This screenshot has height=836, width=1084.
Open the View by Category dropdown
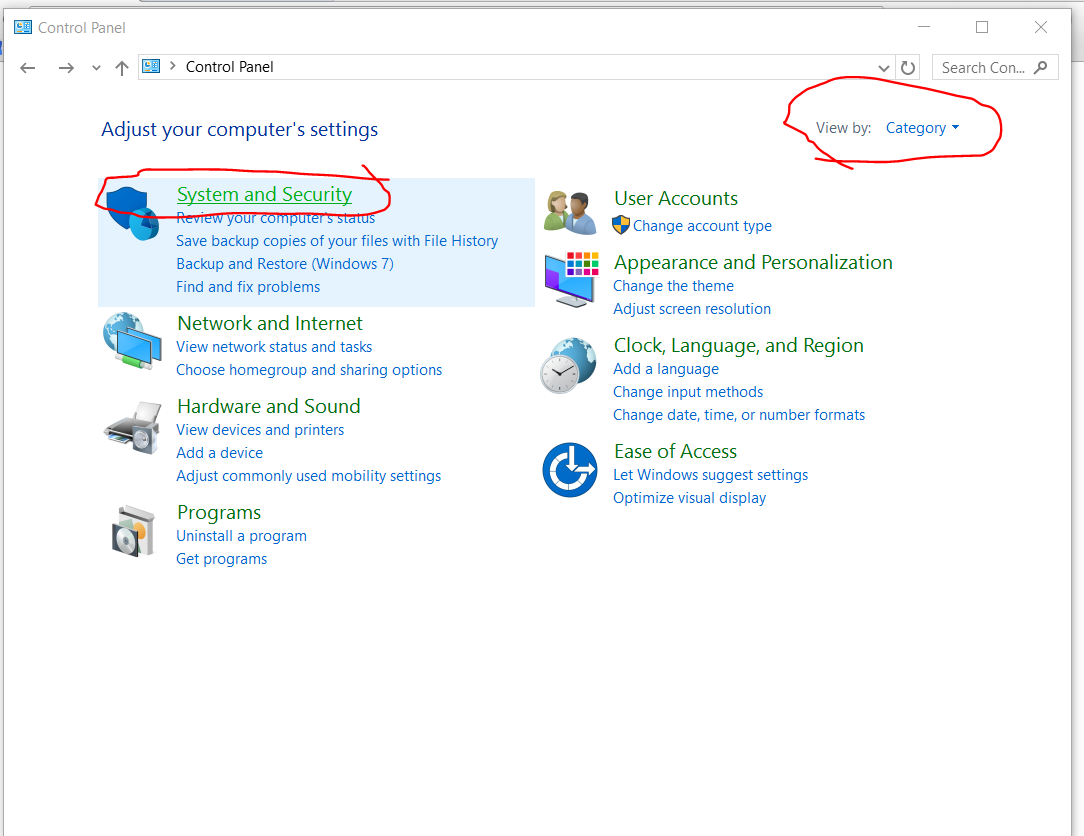pos(922,128)
